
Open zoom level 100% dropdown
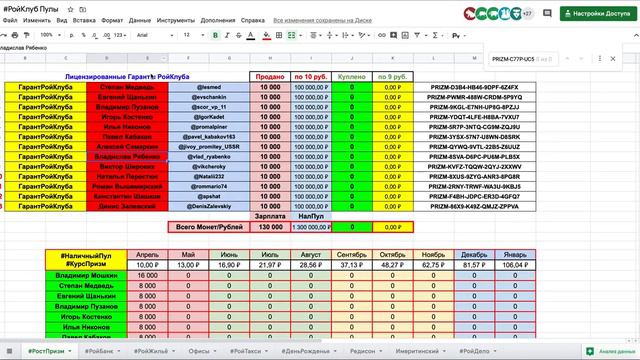(51, 35)
